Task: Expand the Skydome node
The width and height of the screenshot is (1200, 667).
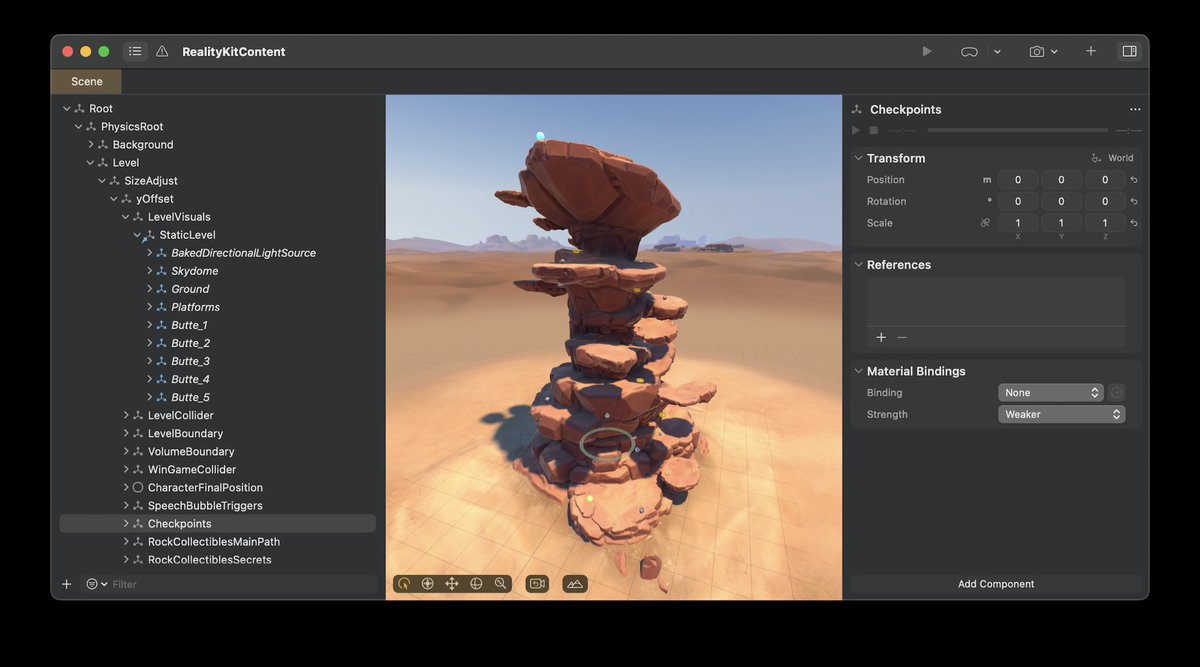Action: point(150,271)
